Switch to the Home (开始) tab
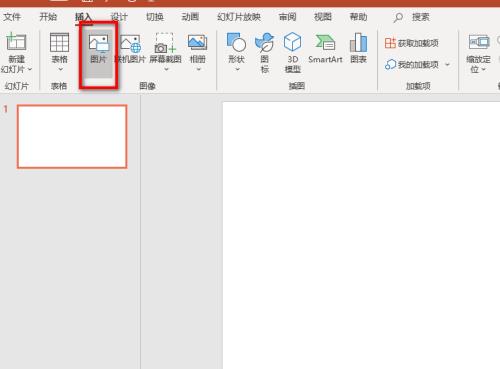 pyautogui.click(x=48, y=17)
